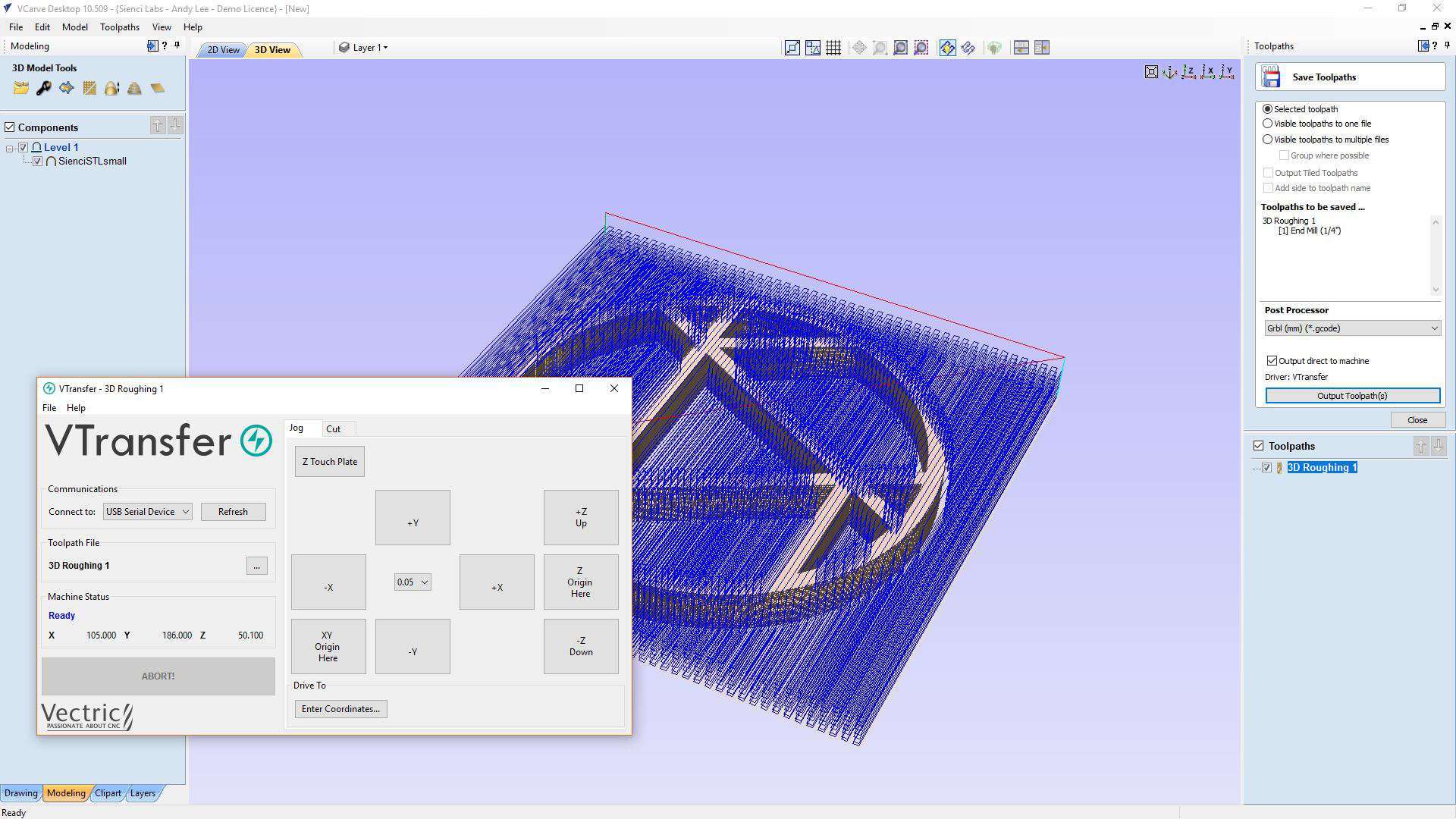Click the Scale Model Height icon
Screen dimensions: 1456x819
tap(111, 89)
